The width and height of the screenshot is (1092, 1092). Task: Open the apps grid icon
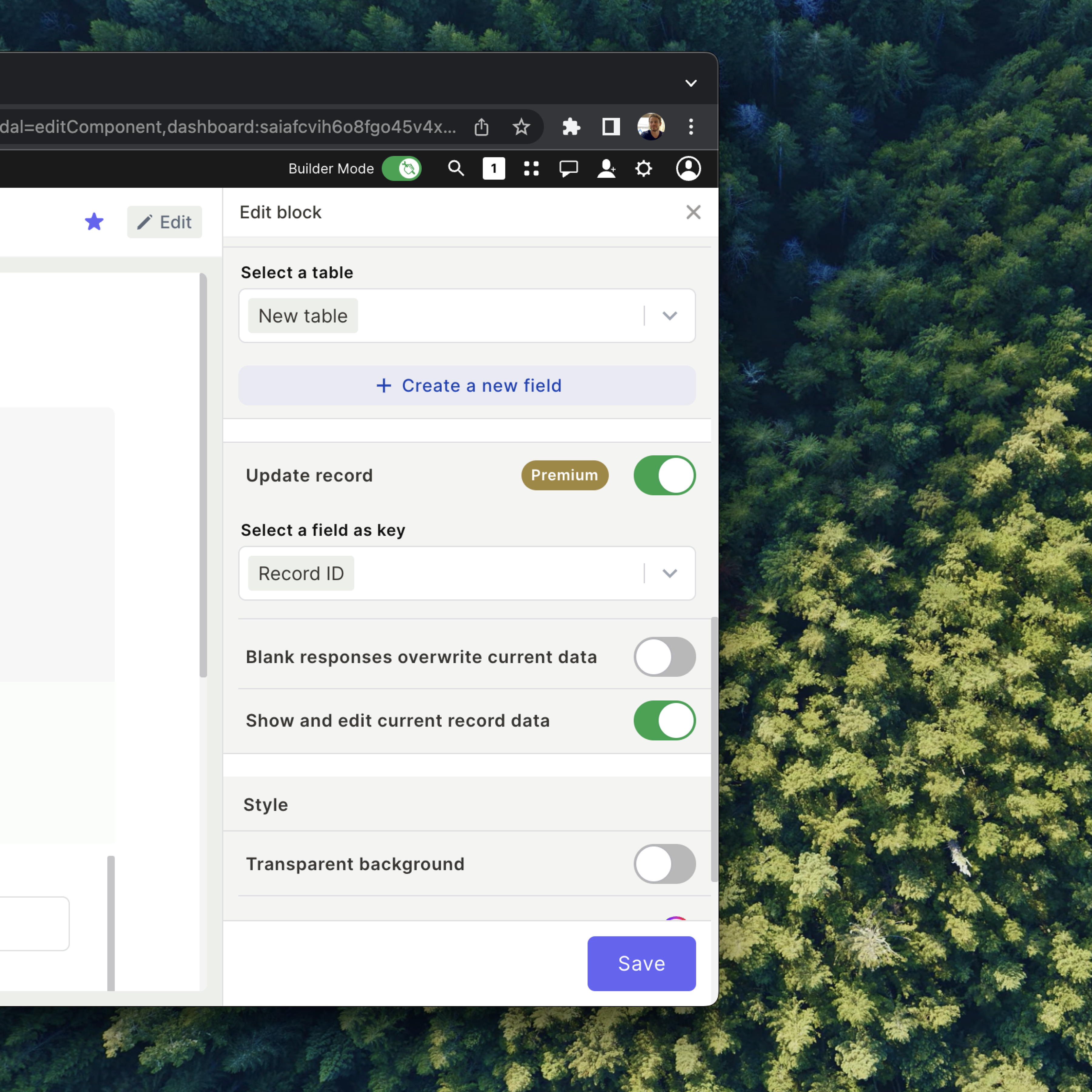tap(531, 168)
